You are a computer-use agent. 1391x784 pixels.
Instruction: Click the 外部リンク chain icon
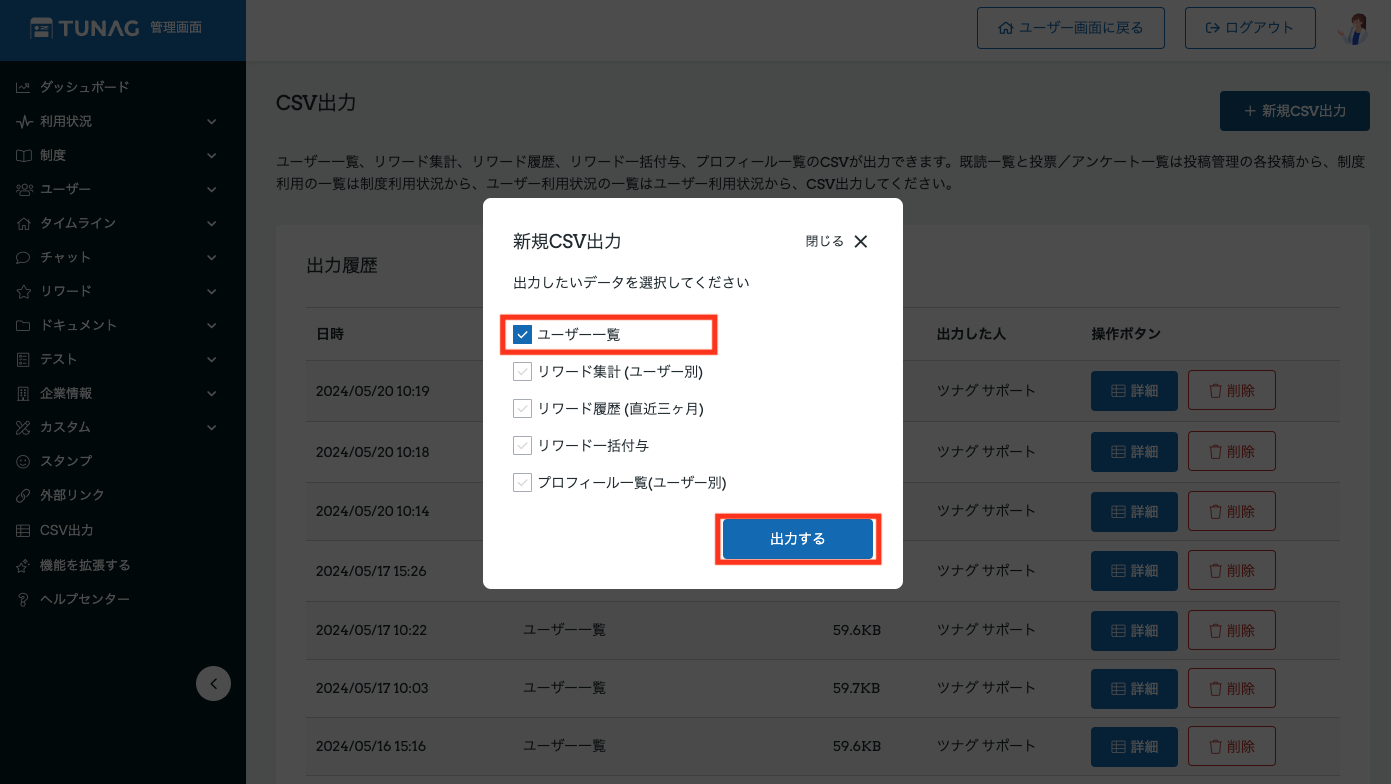(23, 496)
